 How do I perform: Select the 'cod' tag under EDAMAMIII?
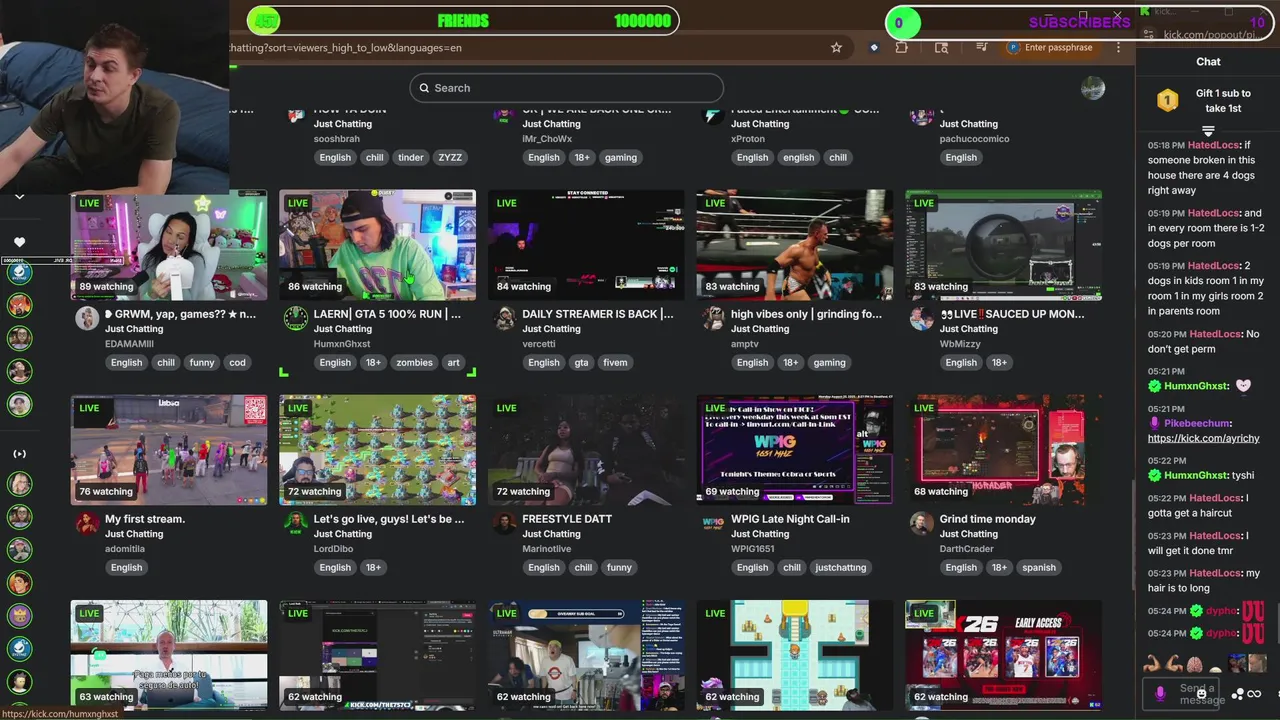coord(237,363)
